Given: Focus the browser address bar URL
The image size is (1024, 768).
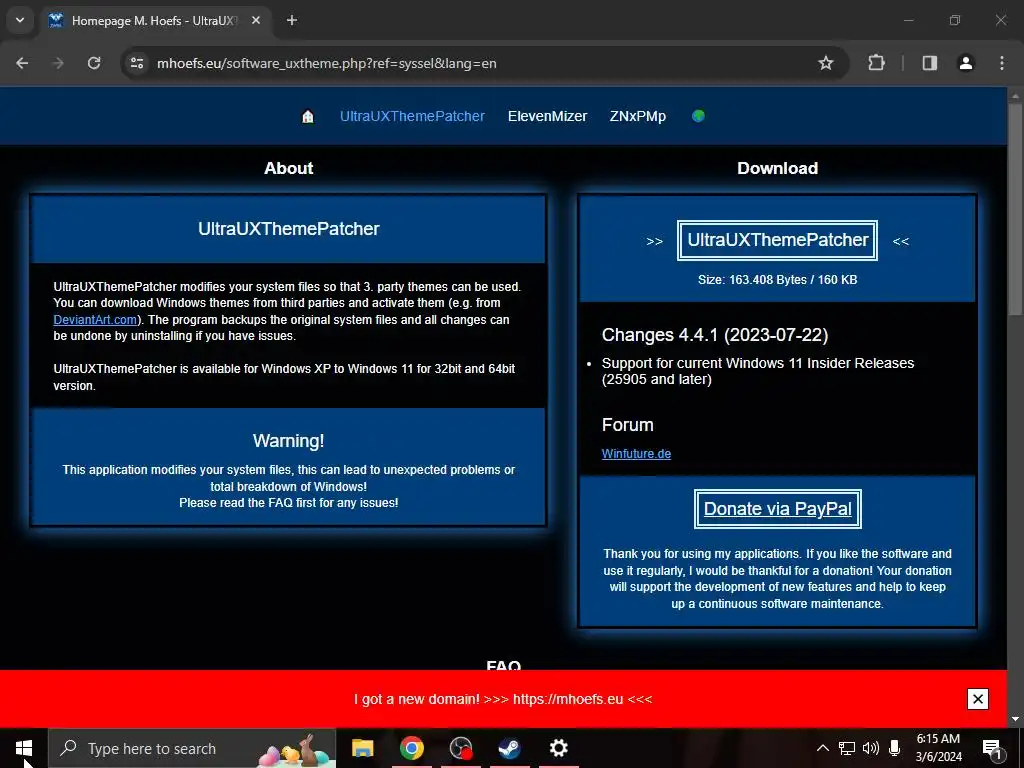Looking at the screenshot, I should (327, 63).
